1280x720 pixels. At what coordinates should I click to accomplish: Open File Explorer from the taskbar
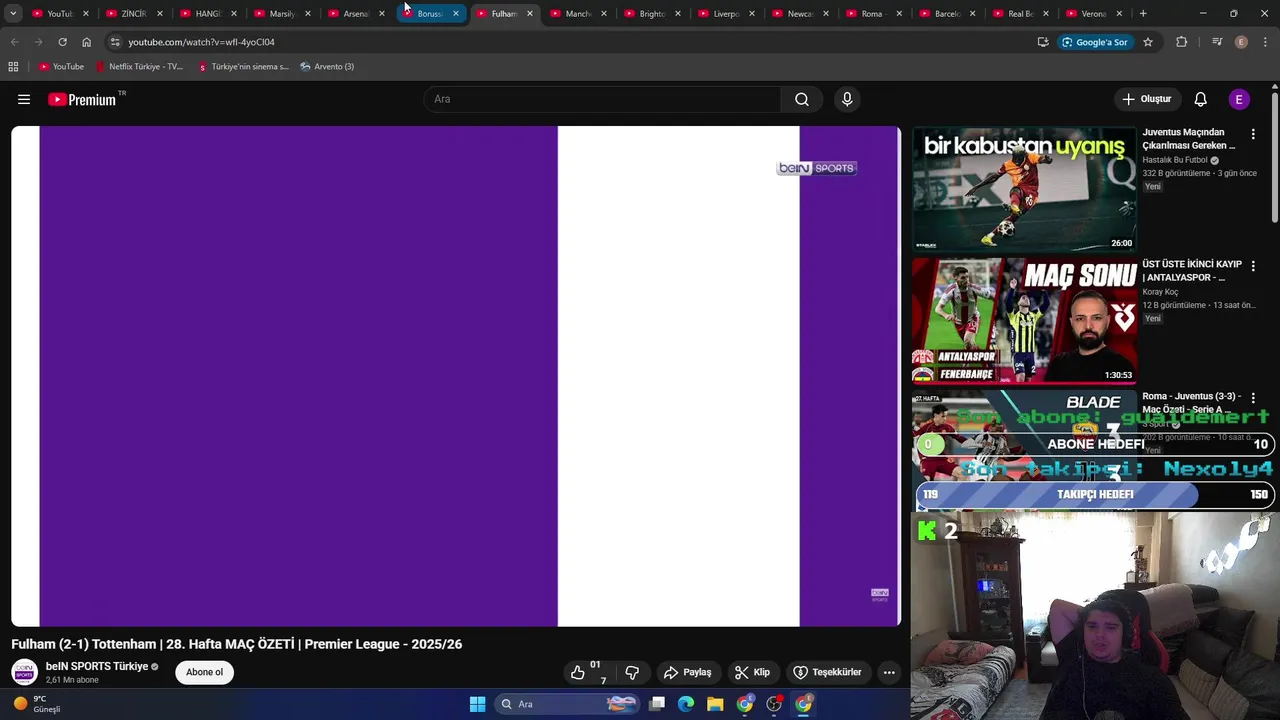[x=715, y=704]
